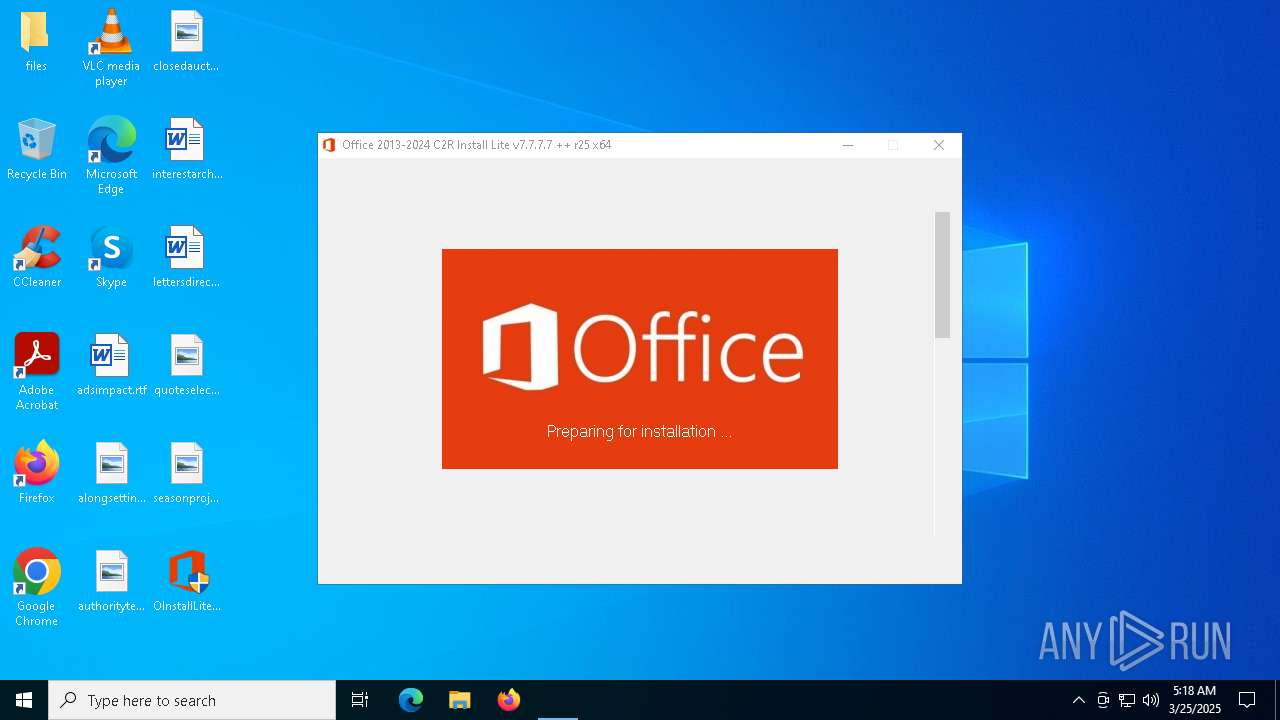Launch Firefox desktop shortcut

pos(36,472)
